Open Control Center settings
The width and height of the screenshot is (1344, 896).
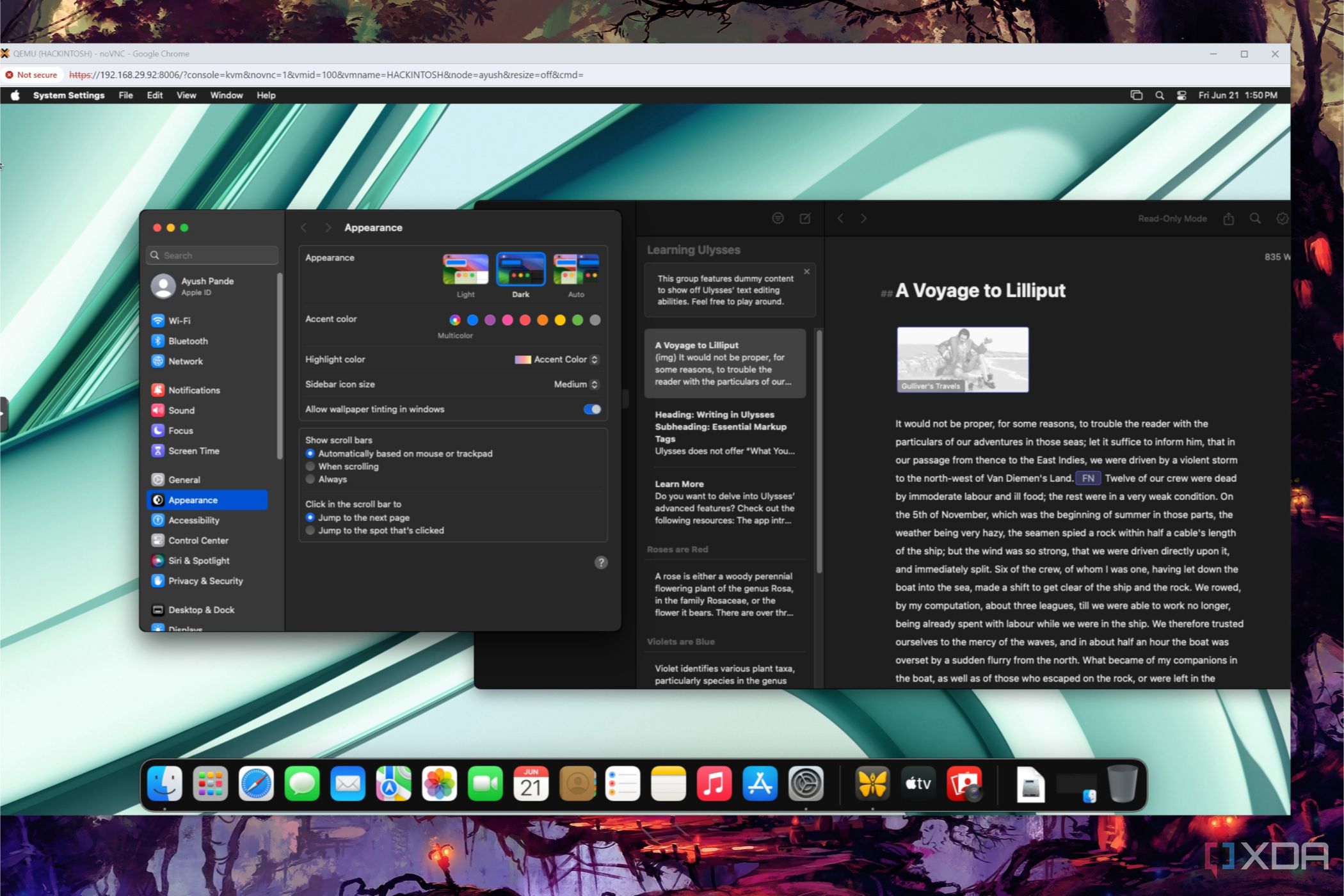(198, 539)
